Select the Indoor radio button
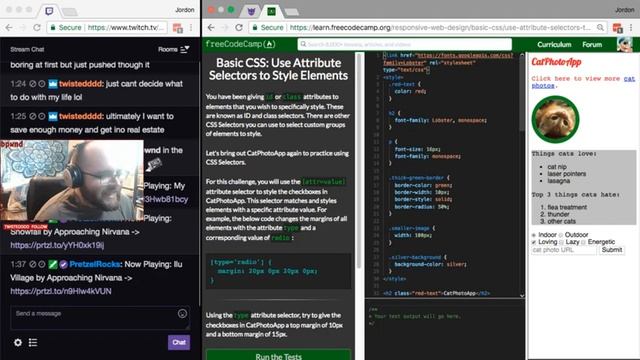 click(x=533, y=235)
